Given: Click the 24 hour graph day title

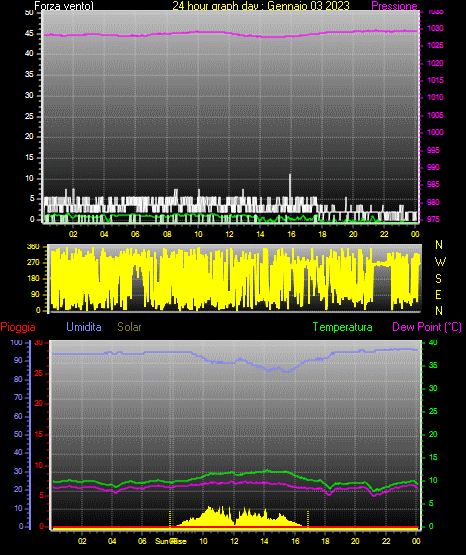Looking at the screenshot, I should (x=261, y=6).
